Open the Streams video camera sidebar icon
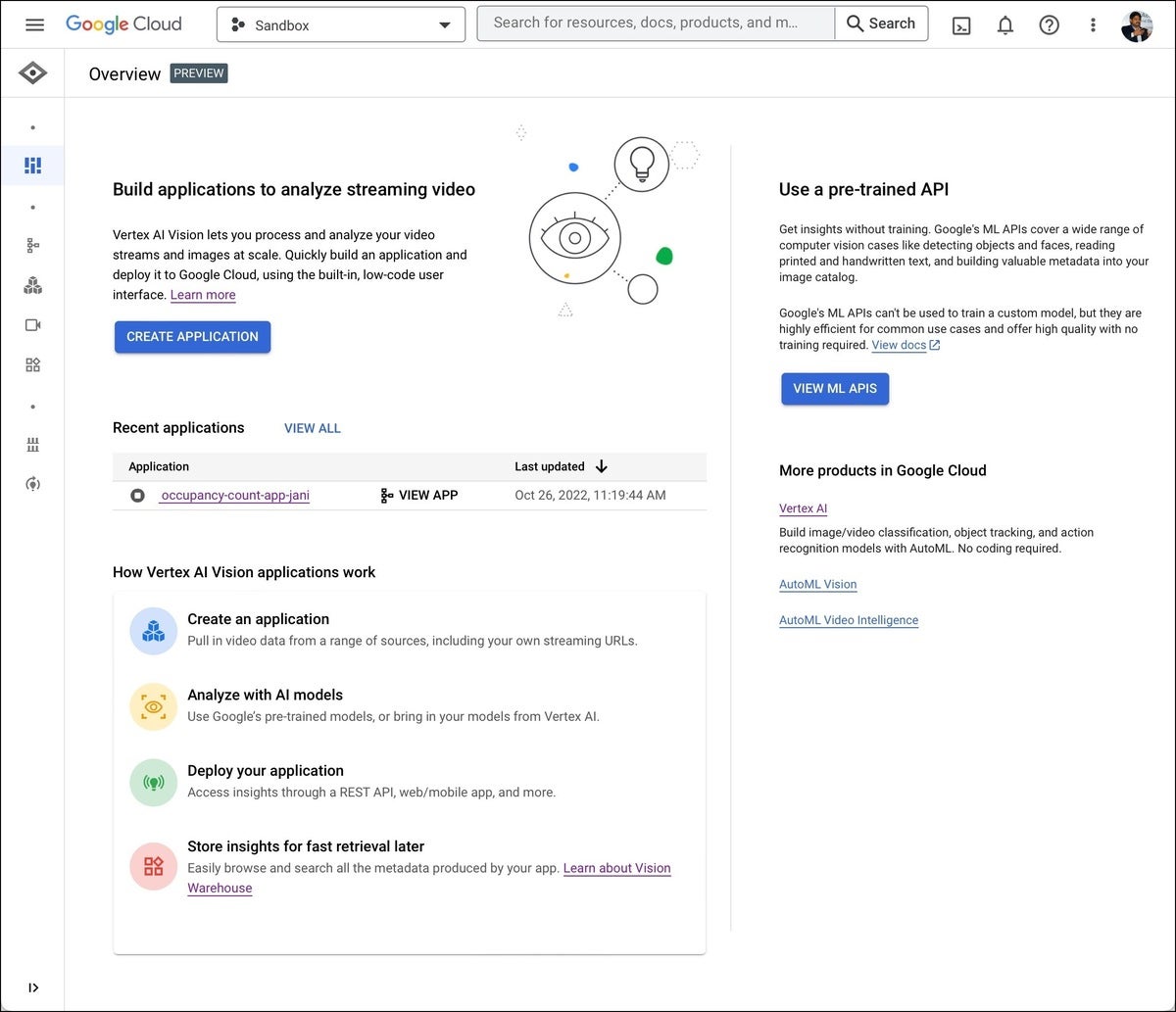Screen dimensions: 1176x1012 32,325
